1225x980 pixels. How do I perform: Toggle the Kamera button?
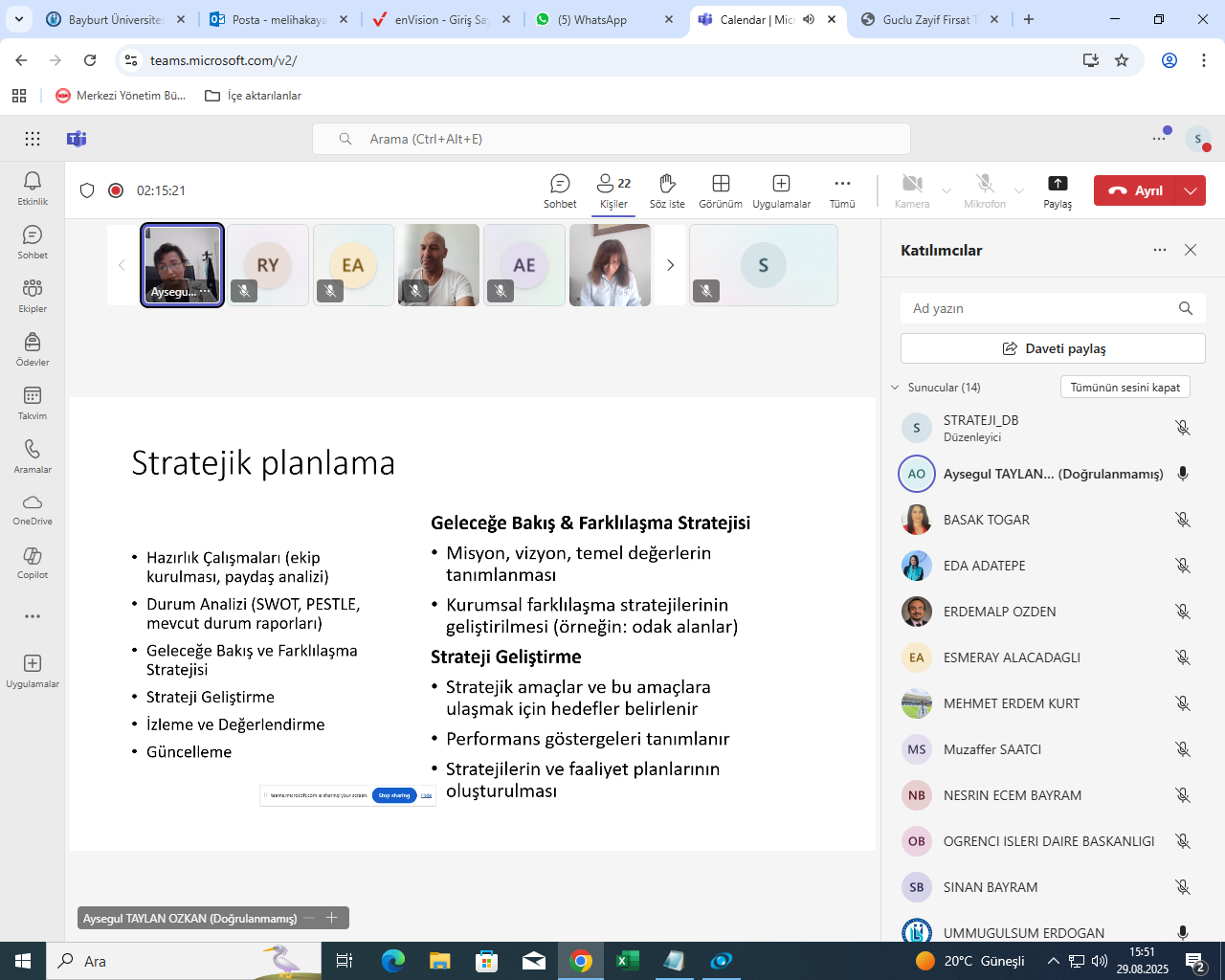912,189
